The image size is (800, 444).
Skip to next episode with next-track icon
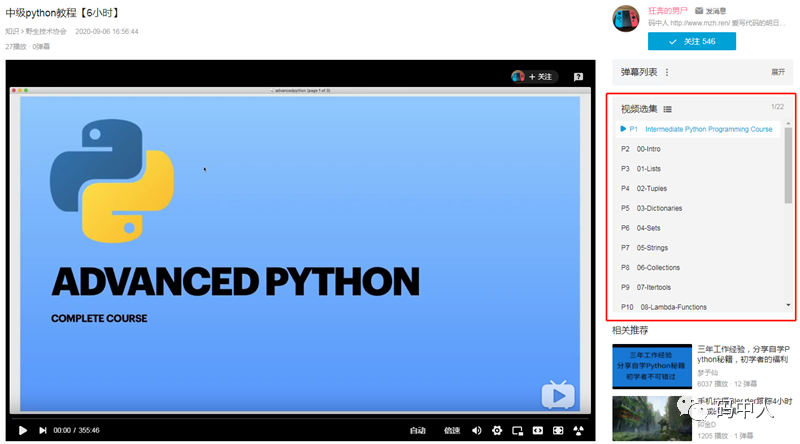tap(43, 430)
